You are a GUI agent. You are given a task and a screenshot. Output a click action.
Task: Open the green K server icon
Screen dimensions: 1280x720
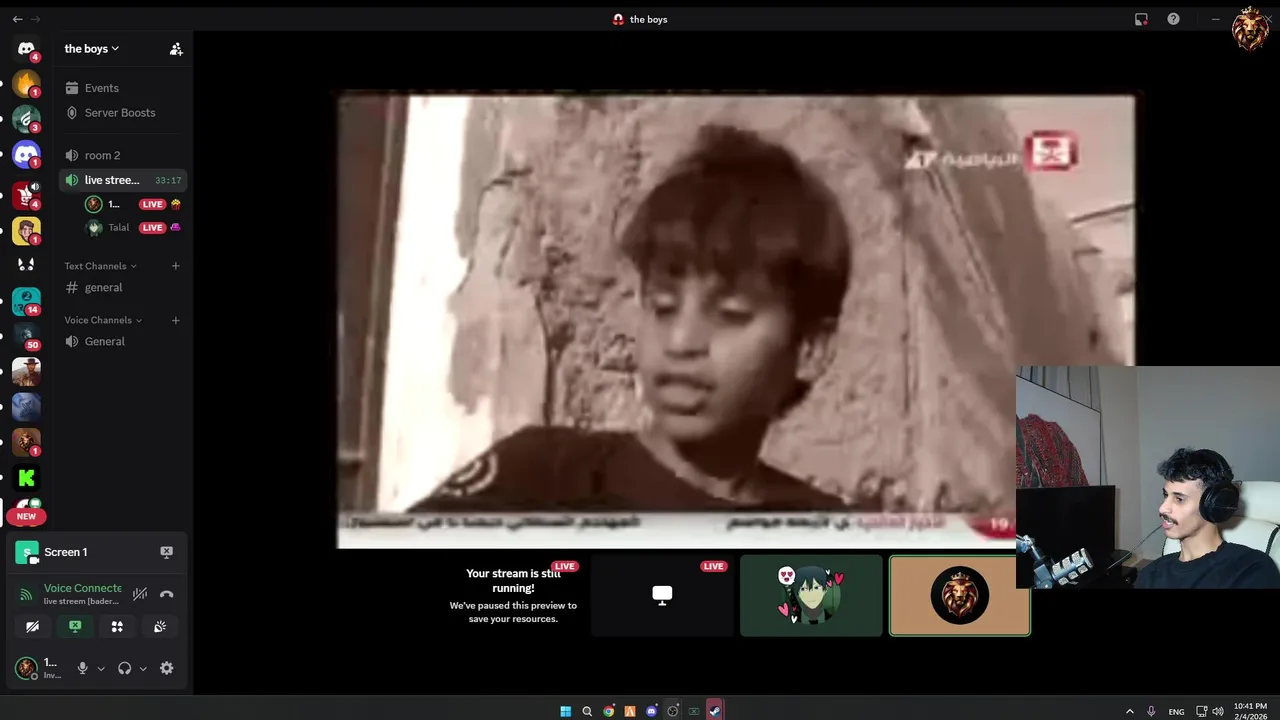tap(26, 478)
